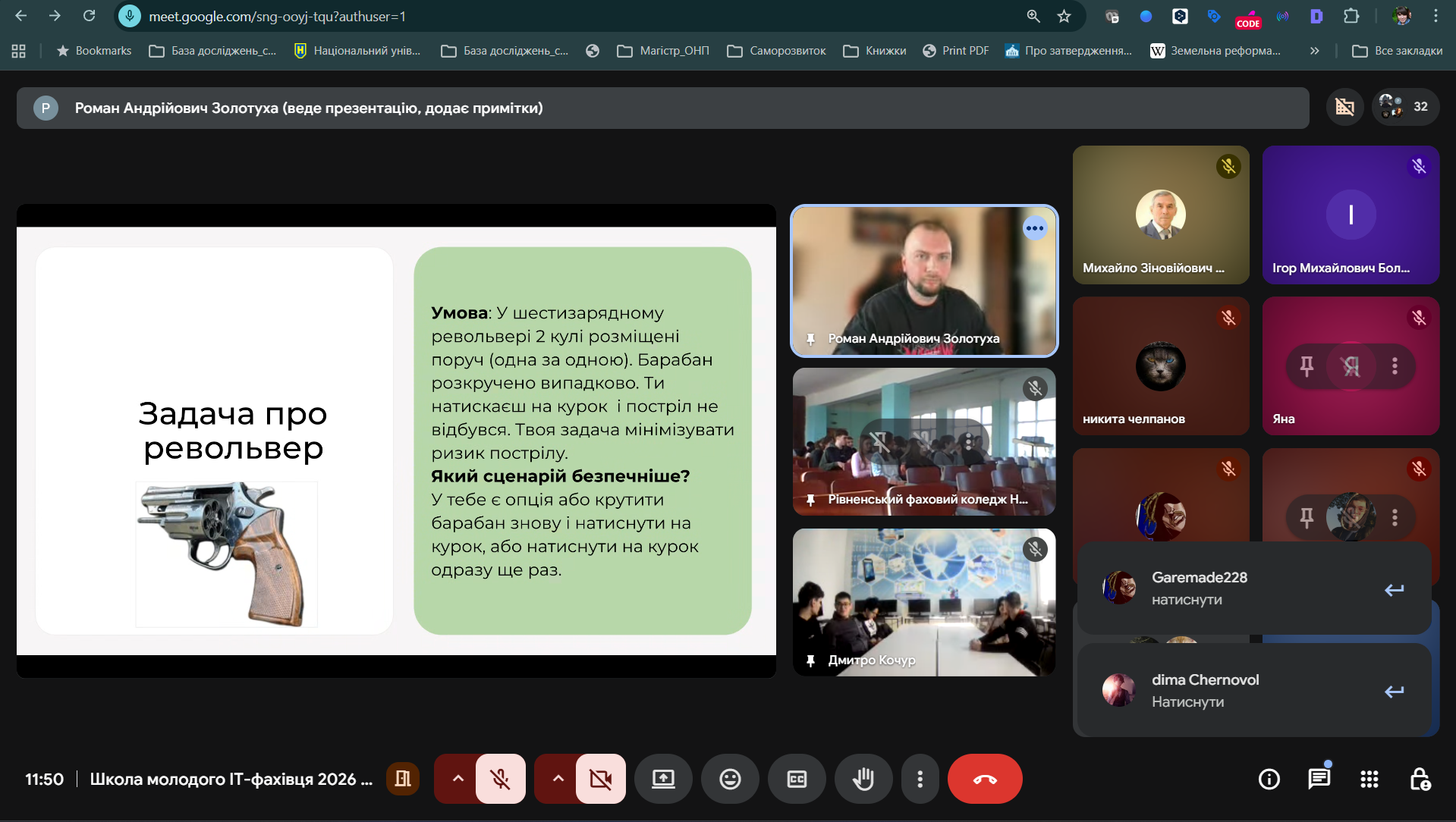The height and width of the screenshot is (822, 1456).
Task: Click the door icon beside the meeting name
Action: [403, 779]
